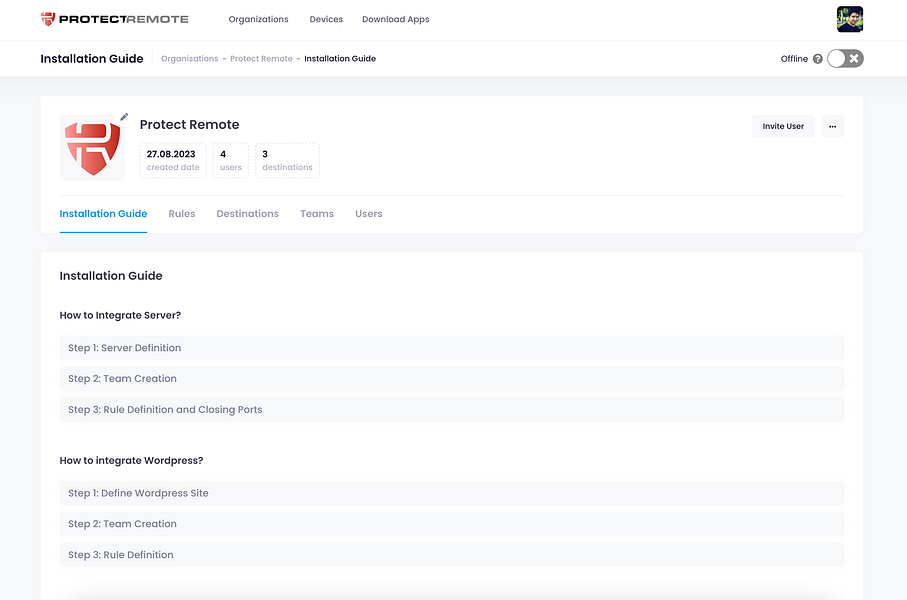The width and height of the screenshot is (907, 600).
Task: Click the Offline help question mark icon
Action: (x=817, y=58)
